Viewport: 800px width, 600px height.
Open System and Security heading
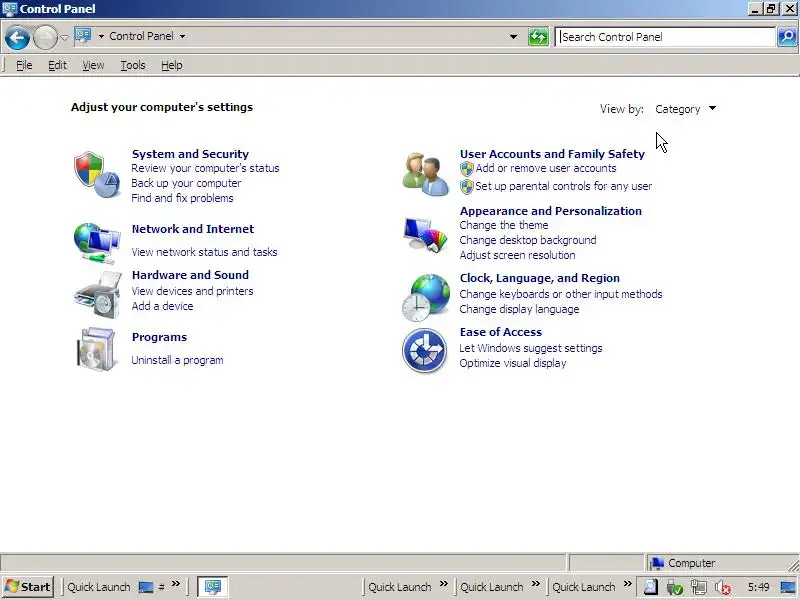(190, 154)
